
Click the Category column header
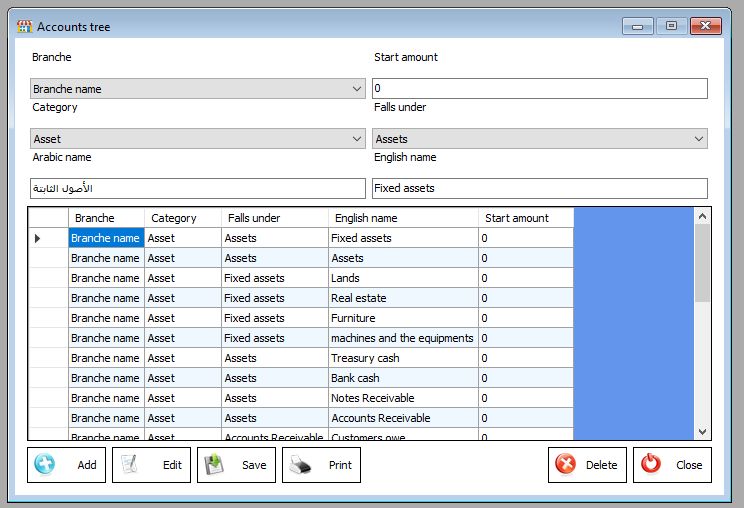coord(183,218)
